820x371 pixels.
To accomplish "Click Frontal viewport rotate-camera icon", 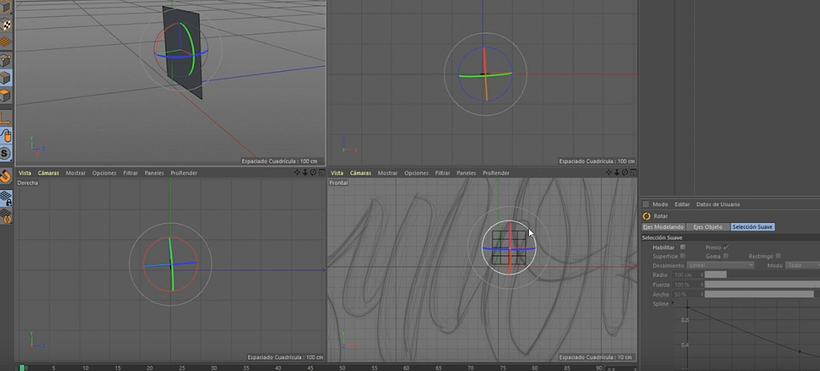I will (x=625, y=173).
